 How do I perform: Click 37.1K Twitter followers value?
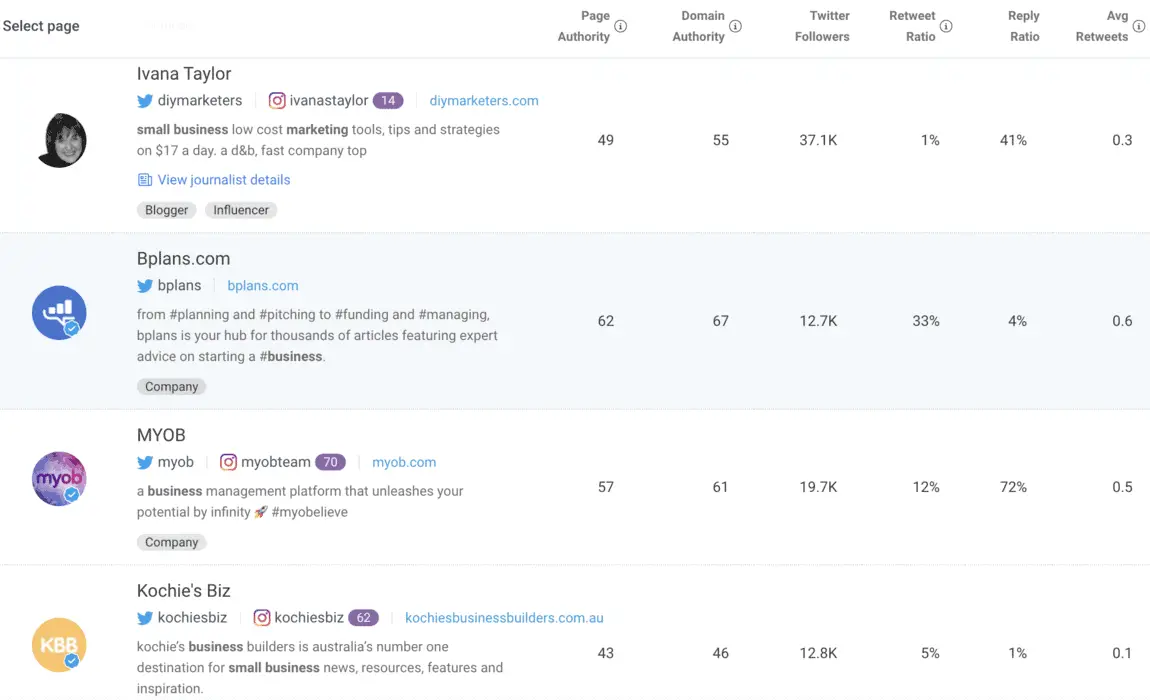click(818, 140)
